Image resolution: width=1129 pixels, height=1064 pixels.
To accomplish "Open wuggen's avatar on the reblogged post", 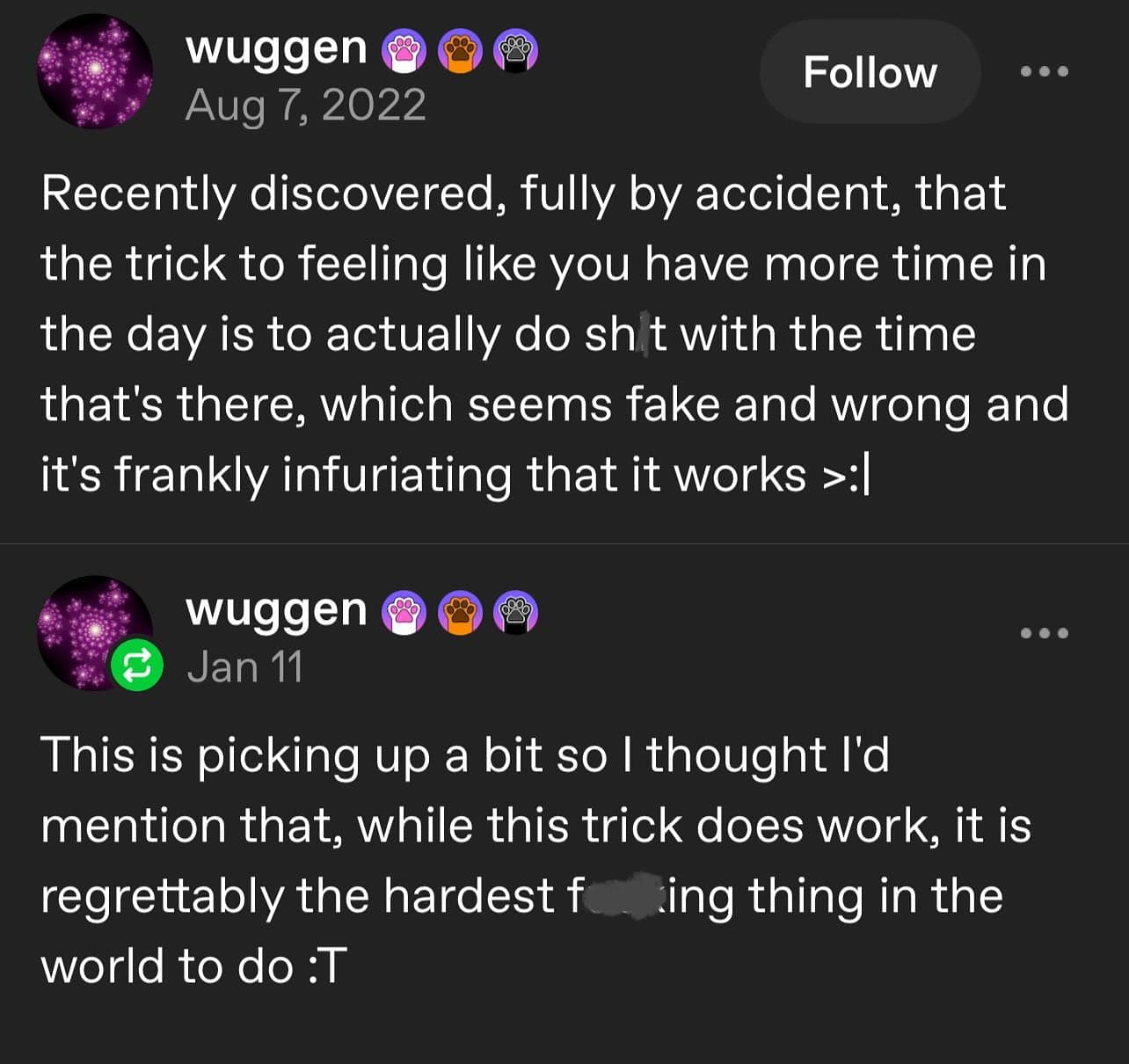I will pos(88,624).
